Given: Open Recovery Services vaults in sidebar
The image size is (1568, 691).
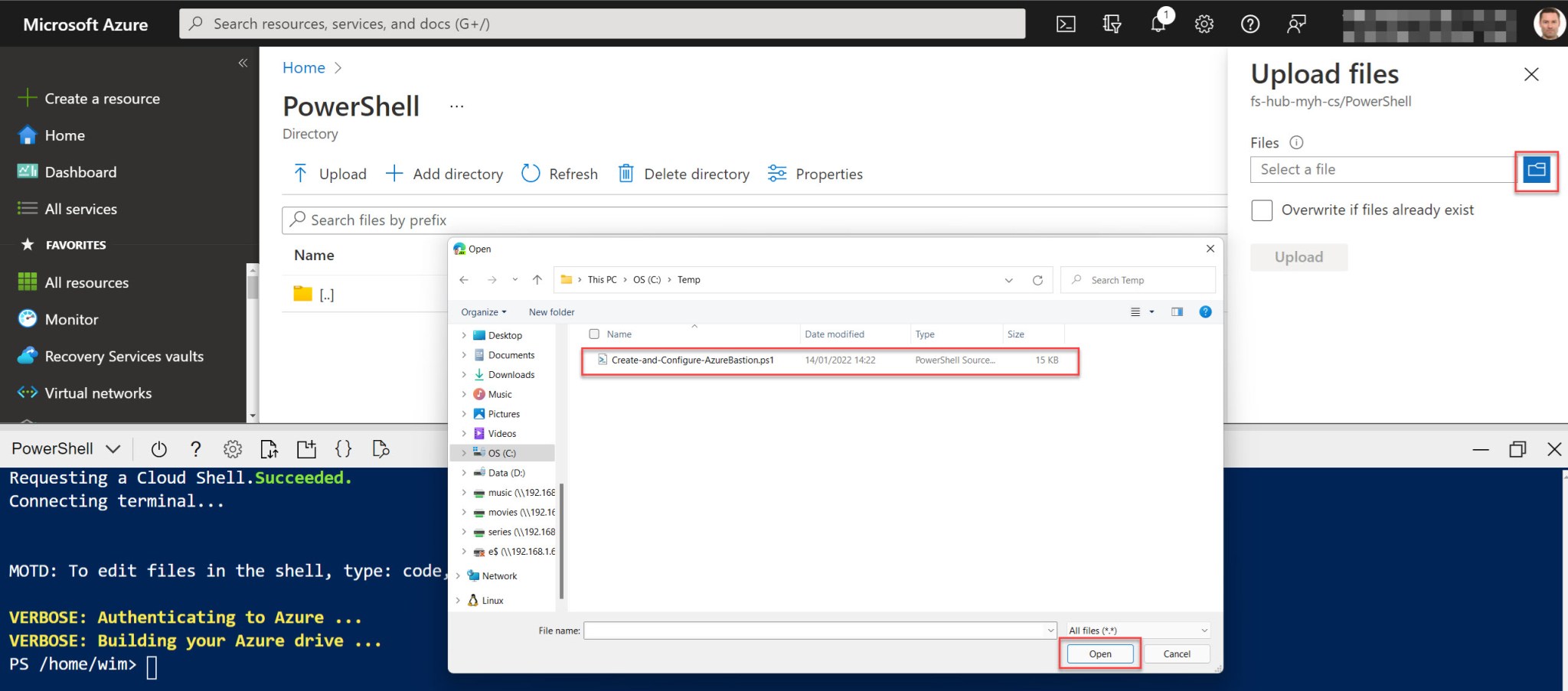Looking at the screenshot, I should coord(124,357).
